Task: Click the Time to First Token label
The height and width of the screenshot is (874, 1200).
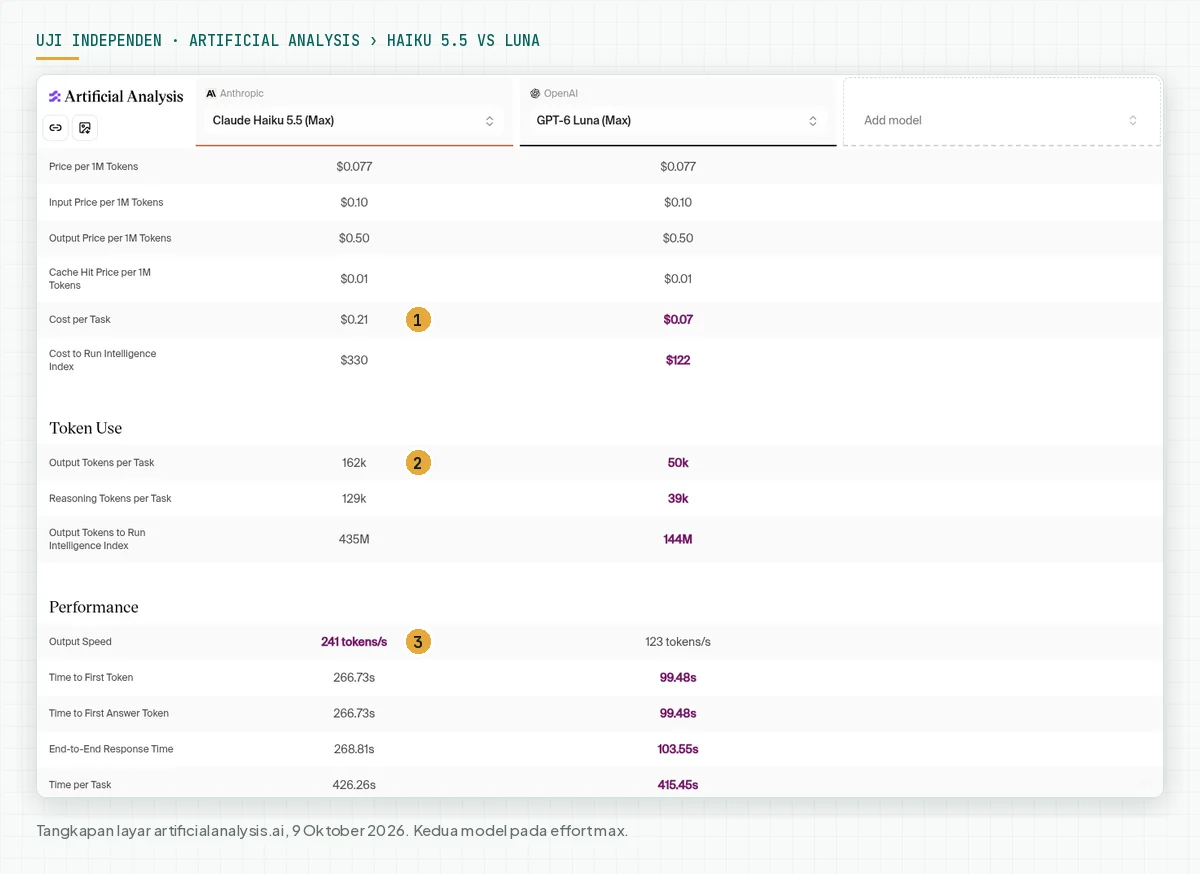Action: click(91, 678)
